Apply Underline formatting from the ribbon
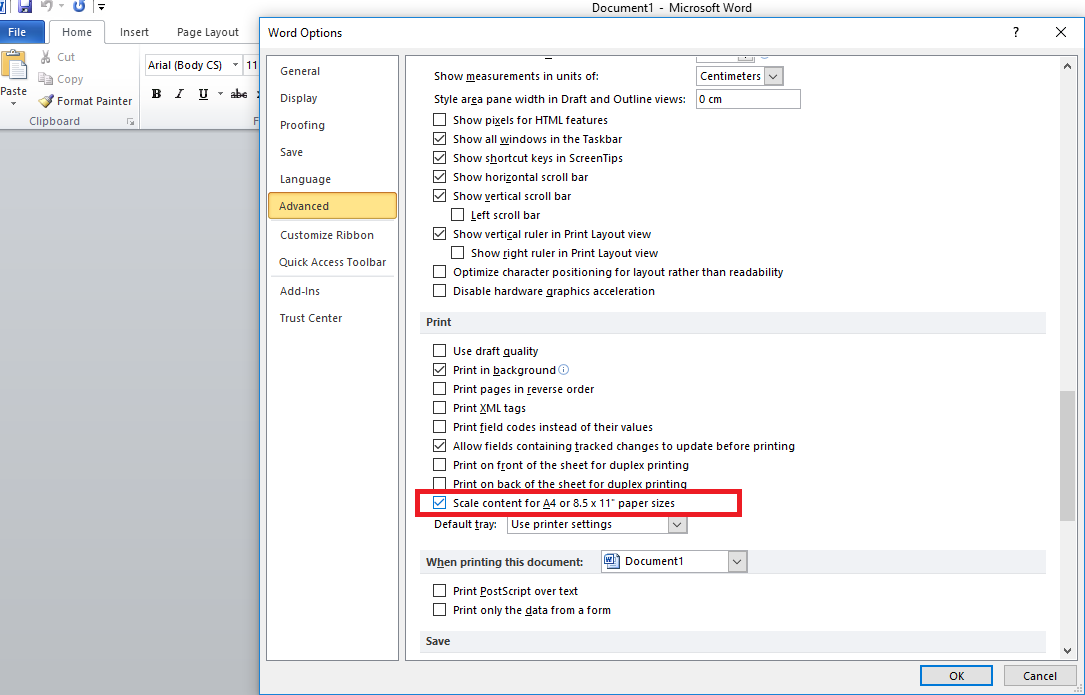1085x695 pixels. pos(204,94)
